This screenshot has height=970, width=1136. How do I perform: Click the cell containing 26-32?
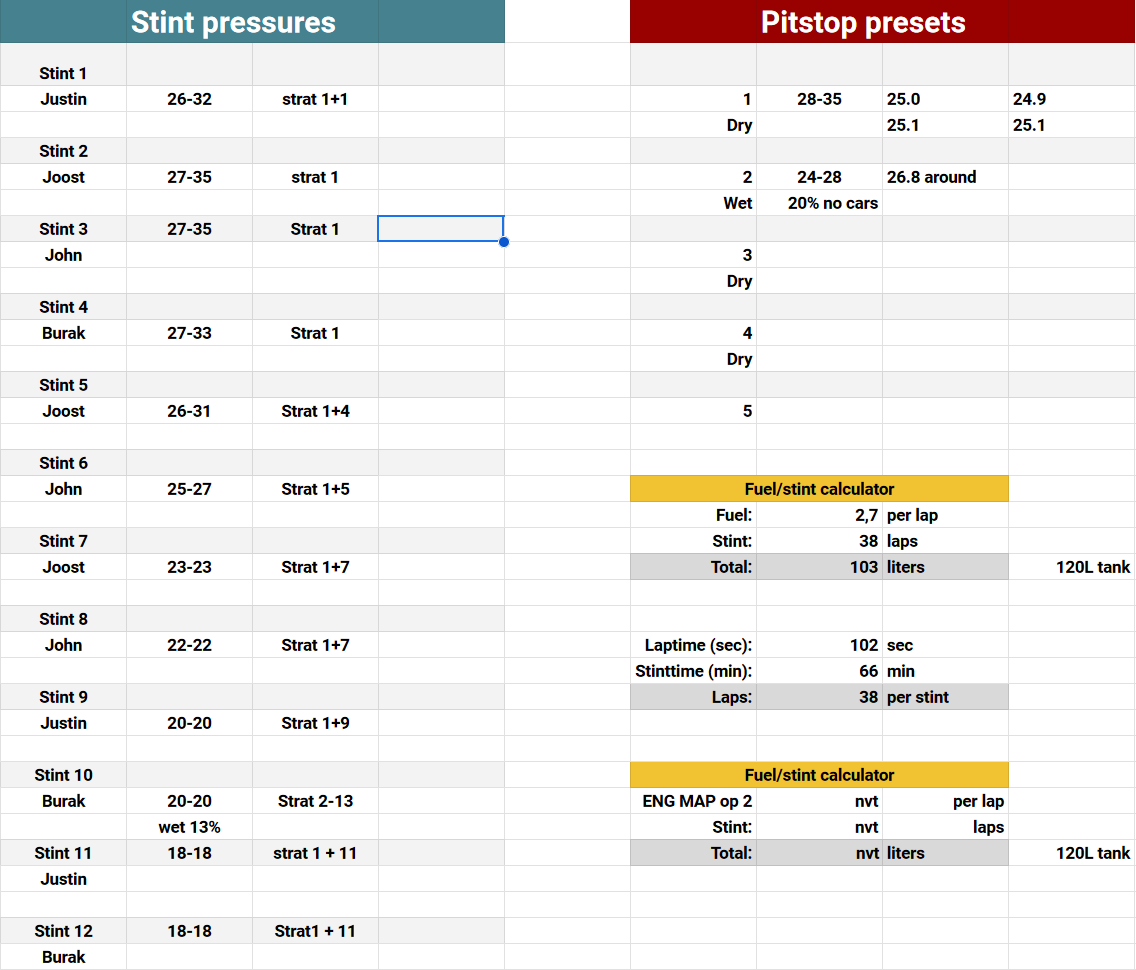click(189, 99)
